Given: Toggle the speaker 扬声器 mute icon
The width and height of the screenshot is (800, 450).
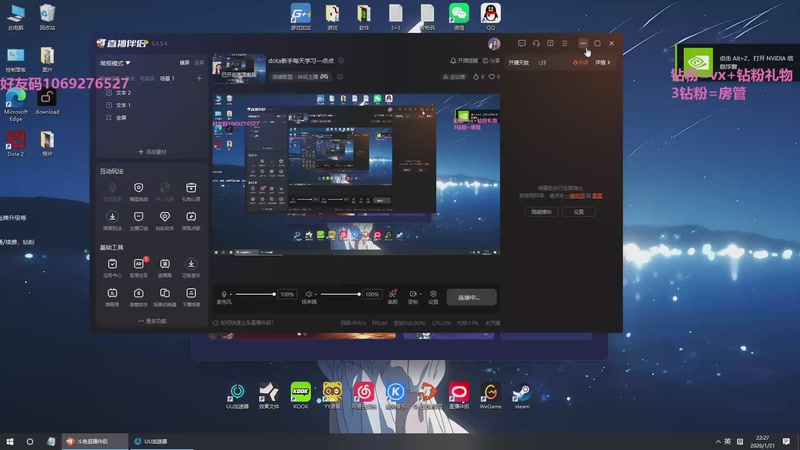Looking at the screenshot, I should pyautogui.click(x=308, y=294).
